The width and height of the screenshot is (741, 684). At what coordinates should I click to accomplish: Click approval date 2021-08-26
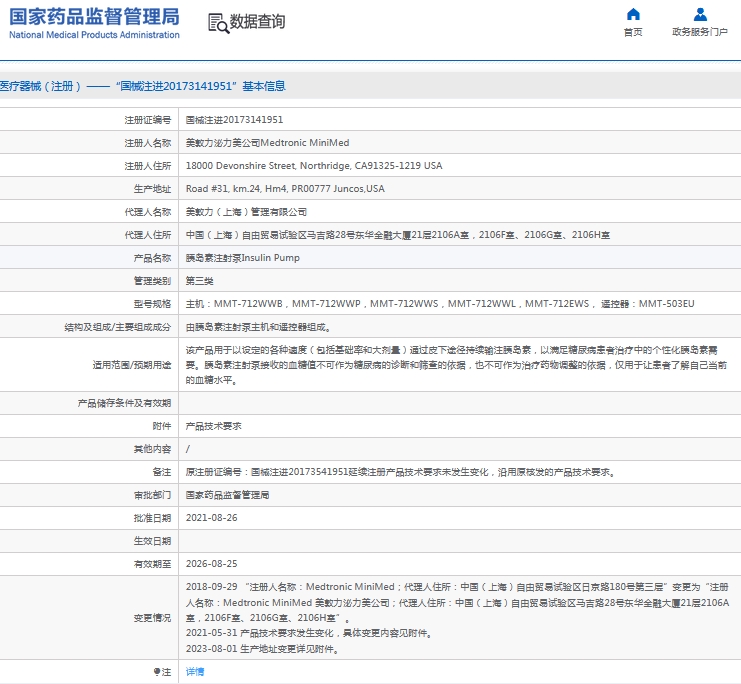[x=211, y=518]
